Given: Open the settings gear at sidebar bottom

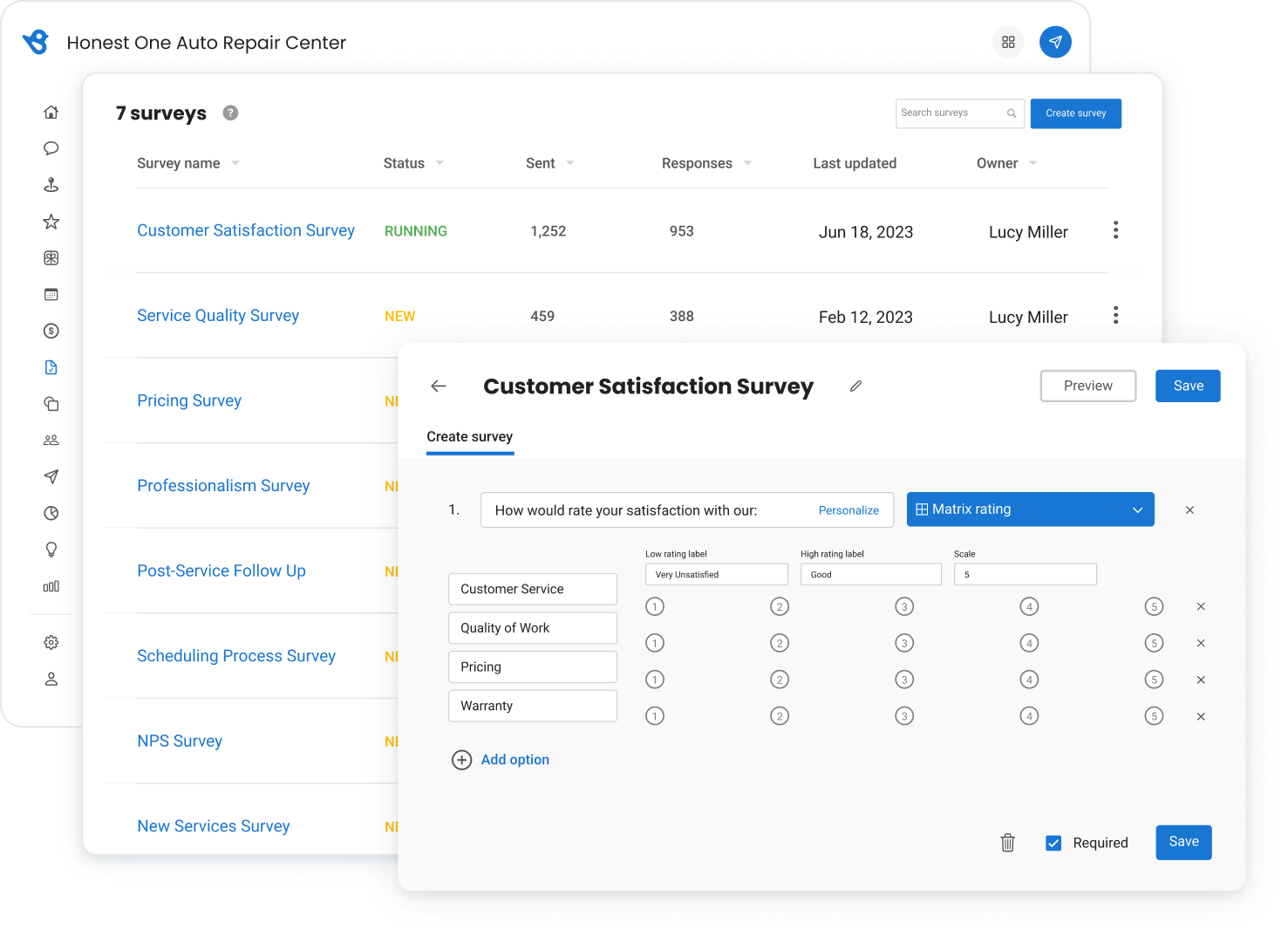Looking at the screenshot, I should point(51,643).
